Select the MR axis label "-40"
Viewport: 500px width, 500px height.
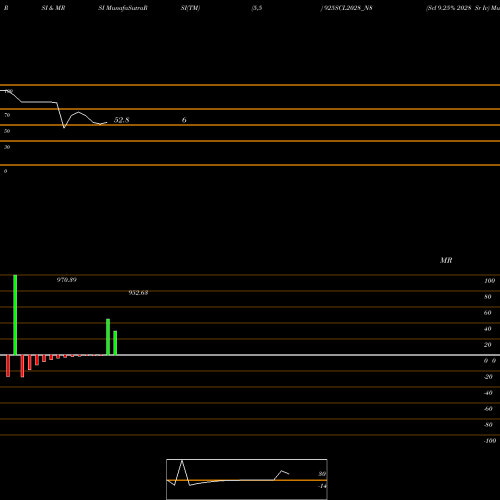coord(488,393)
